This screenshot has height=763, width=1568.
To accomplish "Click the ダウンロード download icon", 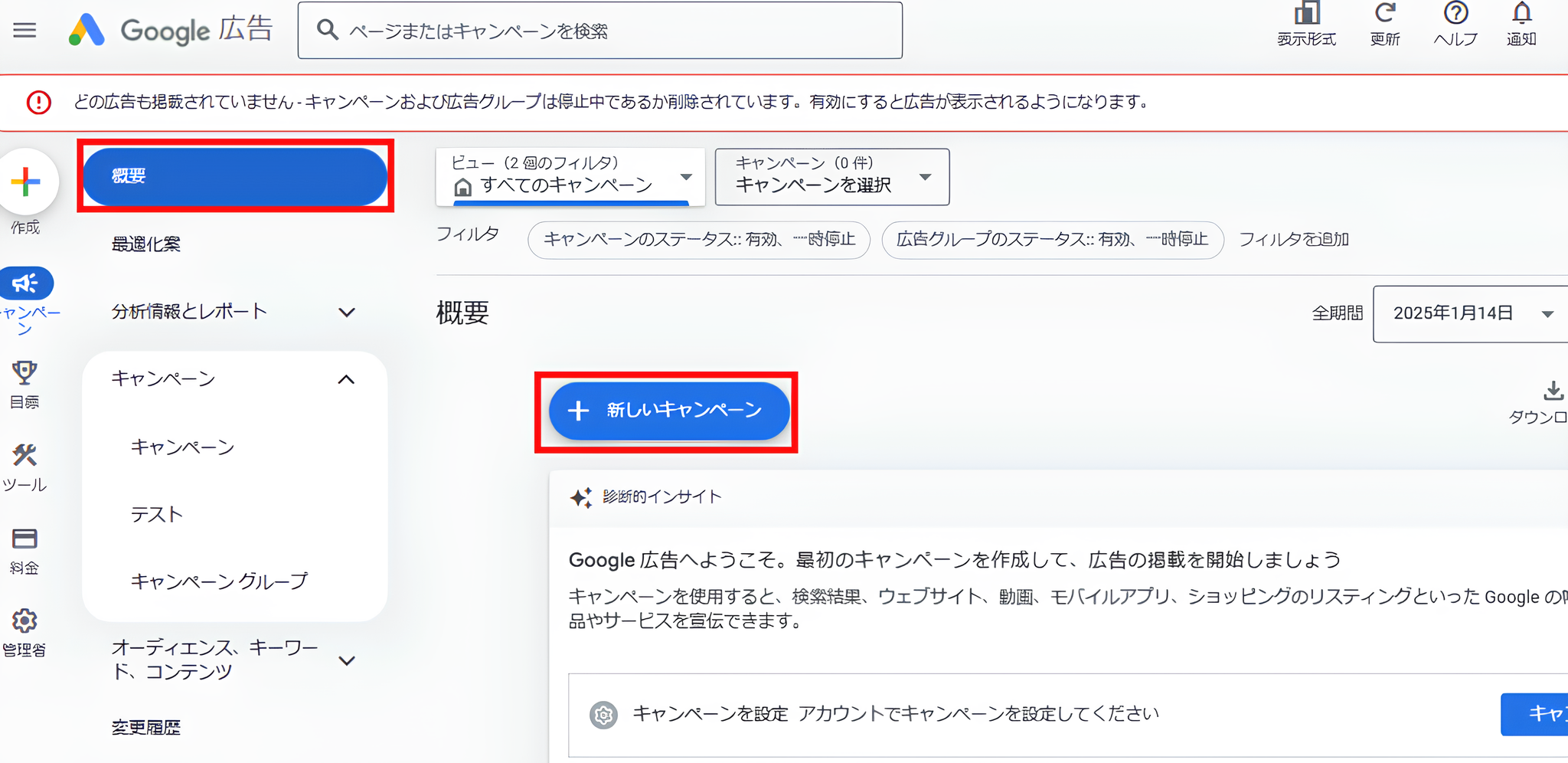I will pos(1553,391).
